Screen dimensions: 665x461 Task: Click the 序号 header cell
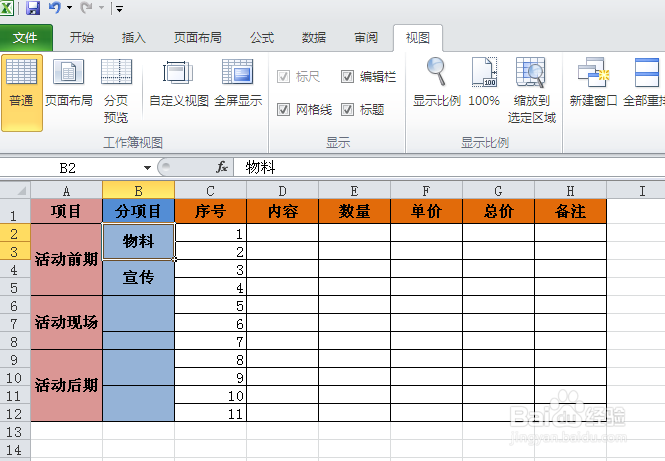pyautogui.click(x=210, y=211)
